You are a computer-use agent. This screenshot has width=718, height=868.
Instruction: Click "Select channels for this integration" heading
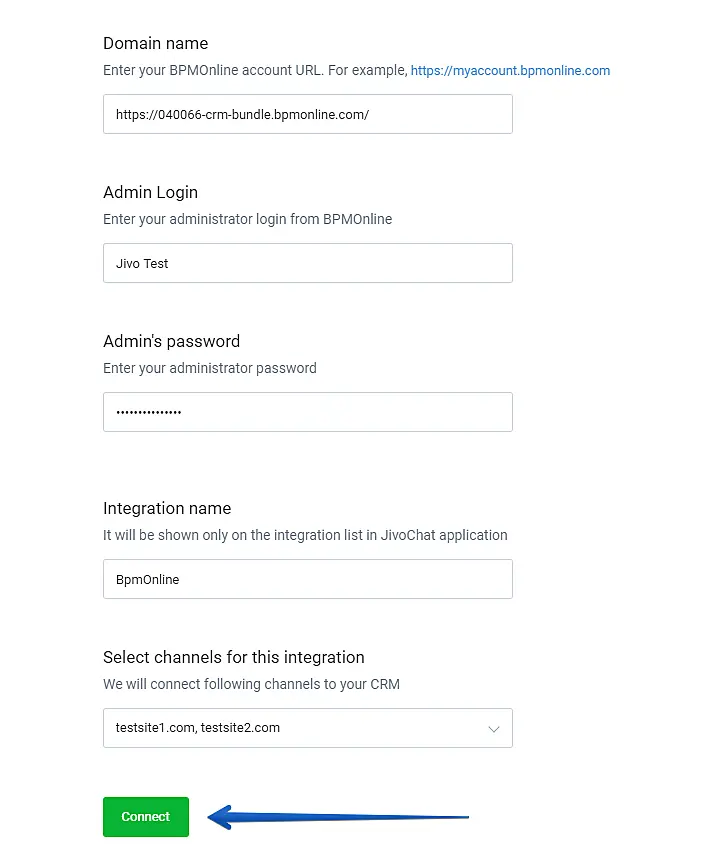233,657
